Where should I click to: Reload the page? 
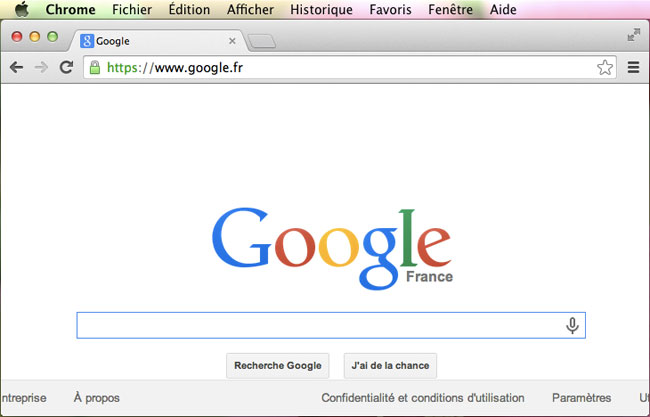(x=66, y=67)
